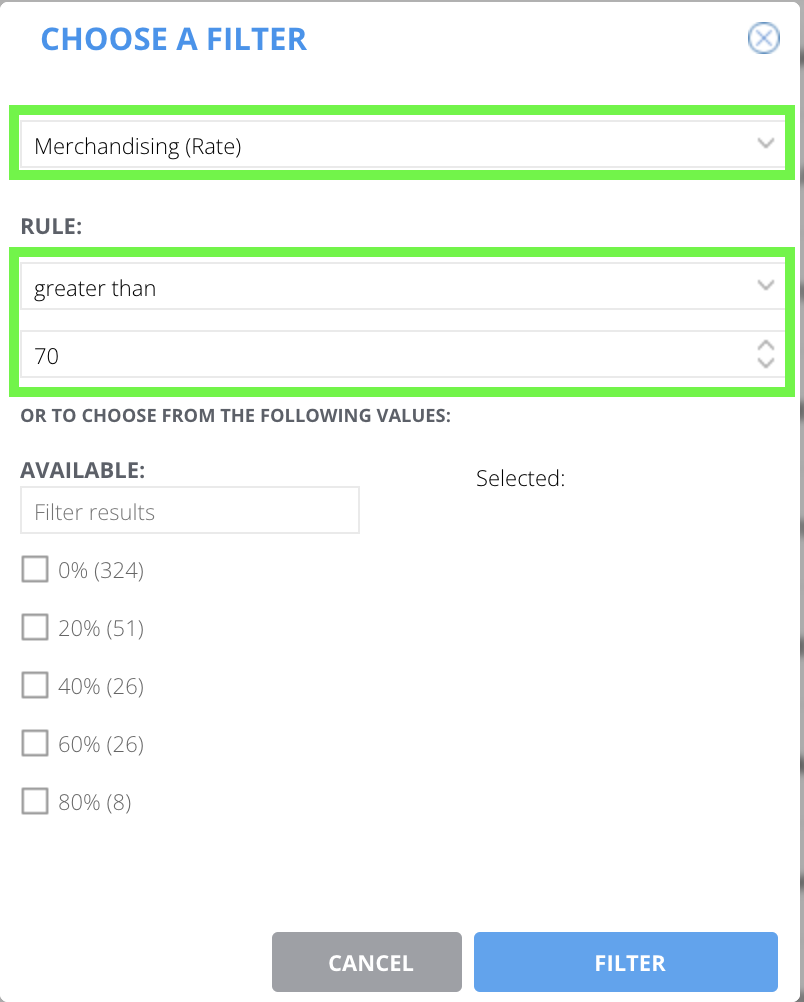The width and height of the screenshot is (804, 1002).
Task: Click into the value field showing 70
Action: click(x=380, y=355)
